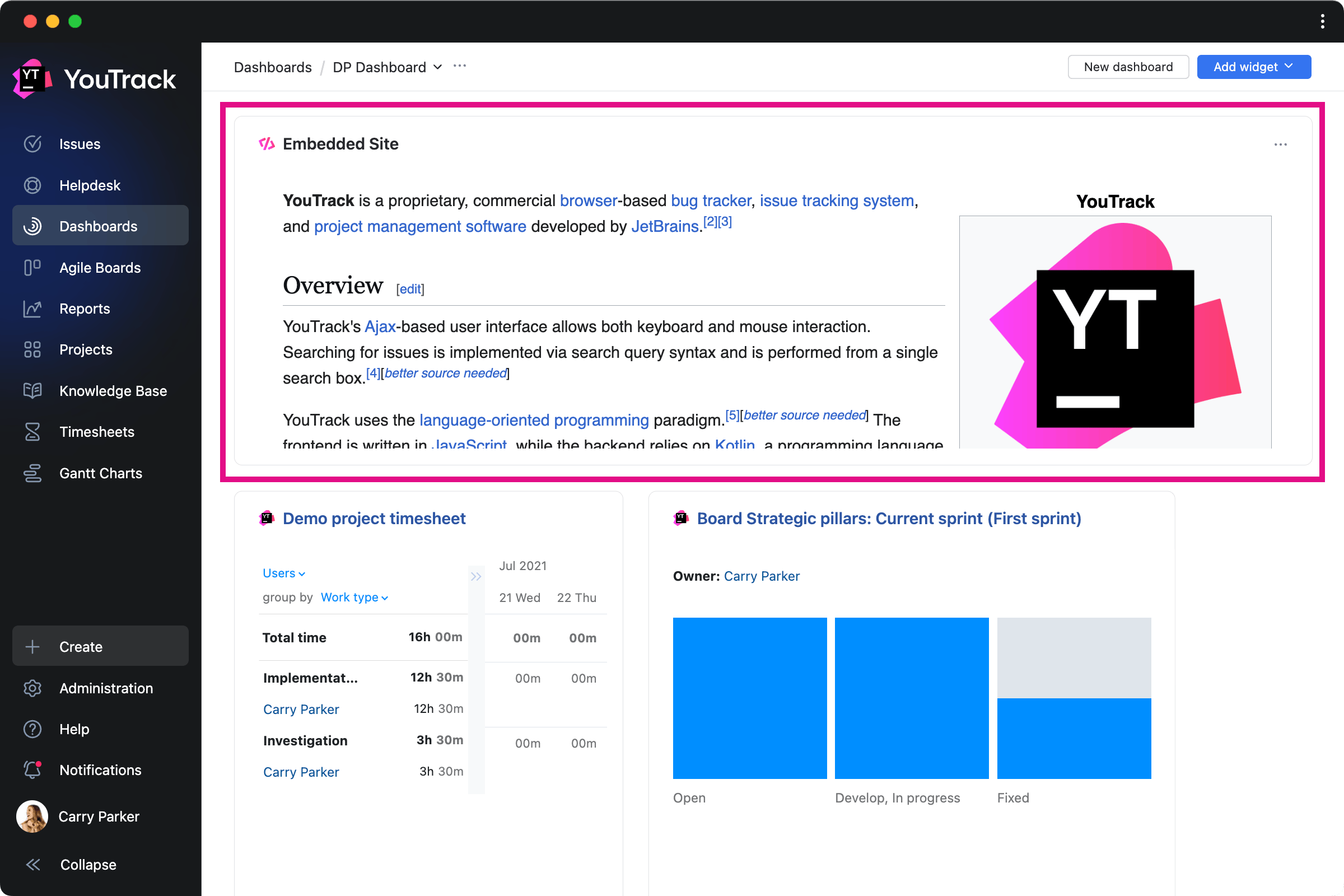Click the Knowledge Base book icon
The width and height of the screenshot is (1344, 896).
(32, 391)
